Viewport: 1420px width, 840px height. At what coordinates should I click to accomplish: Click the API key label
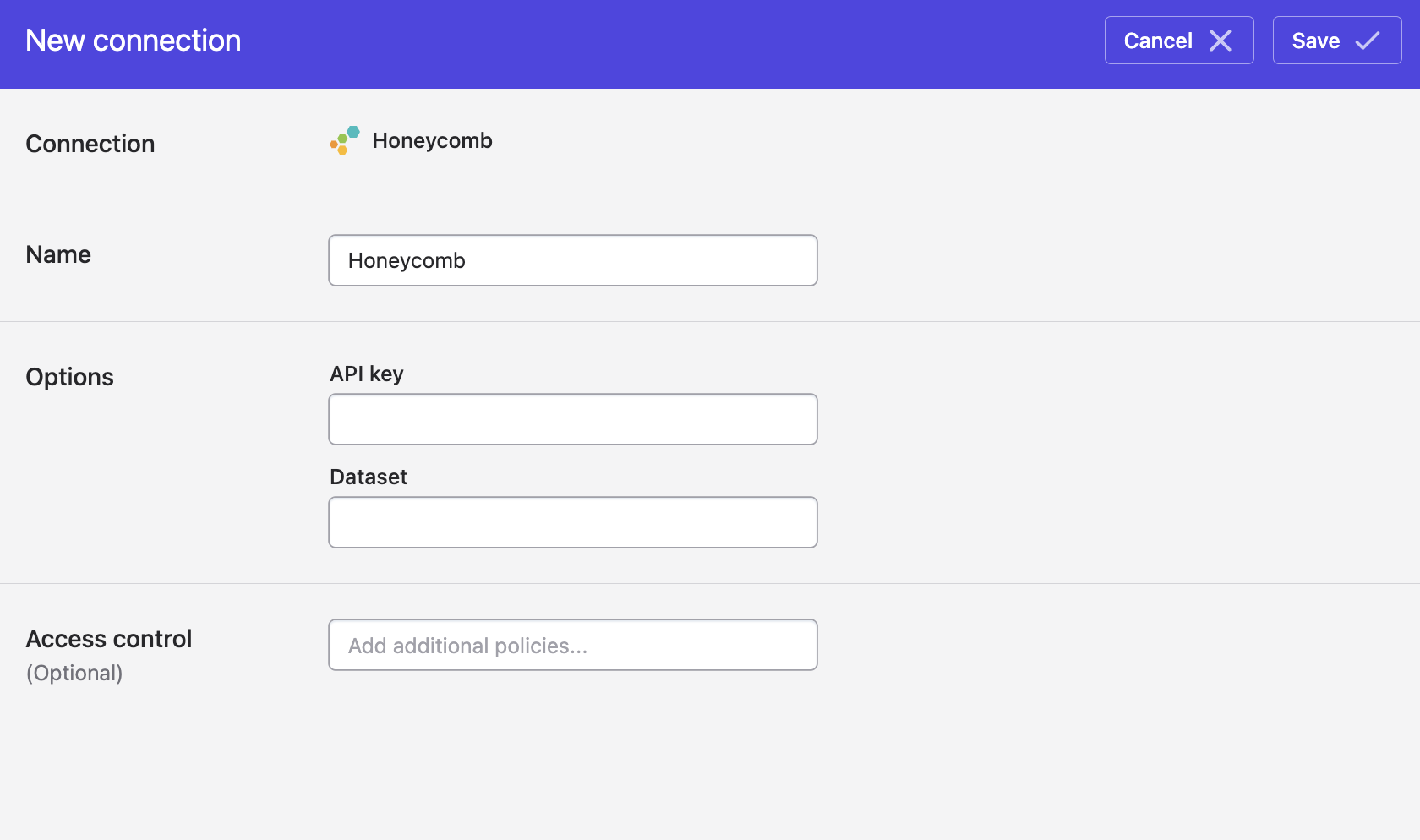point(367,374)
